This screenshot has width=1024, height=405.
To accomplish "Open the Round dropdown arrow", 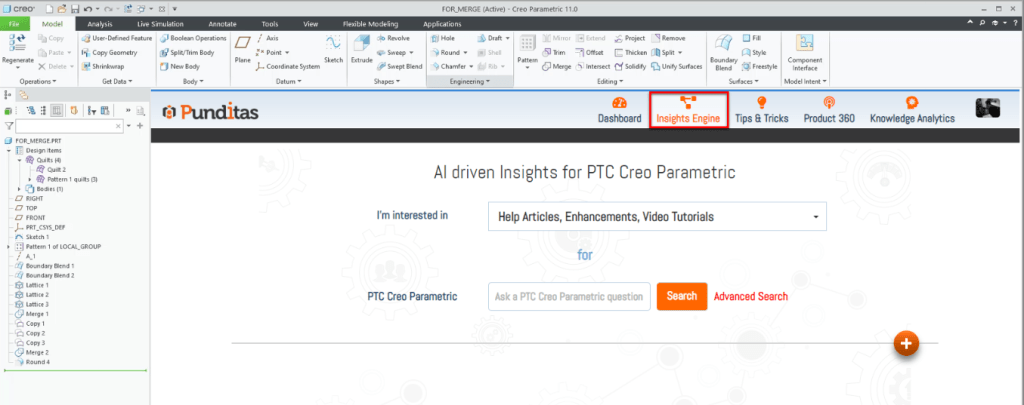I will 465,52.
